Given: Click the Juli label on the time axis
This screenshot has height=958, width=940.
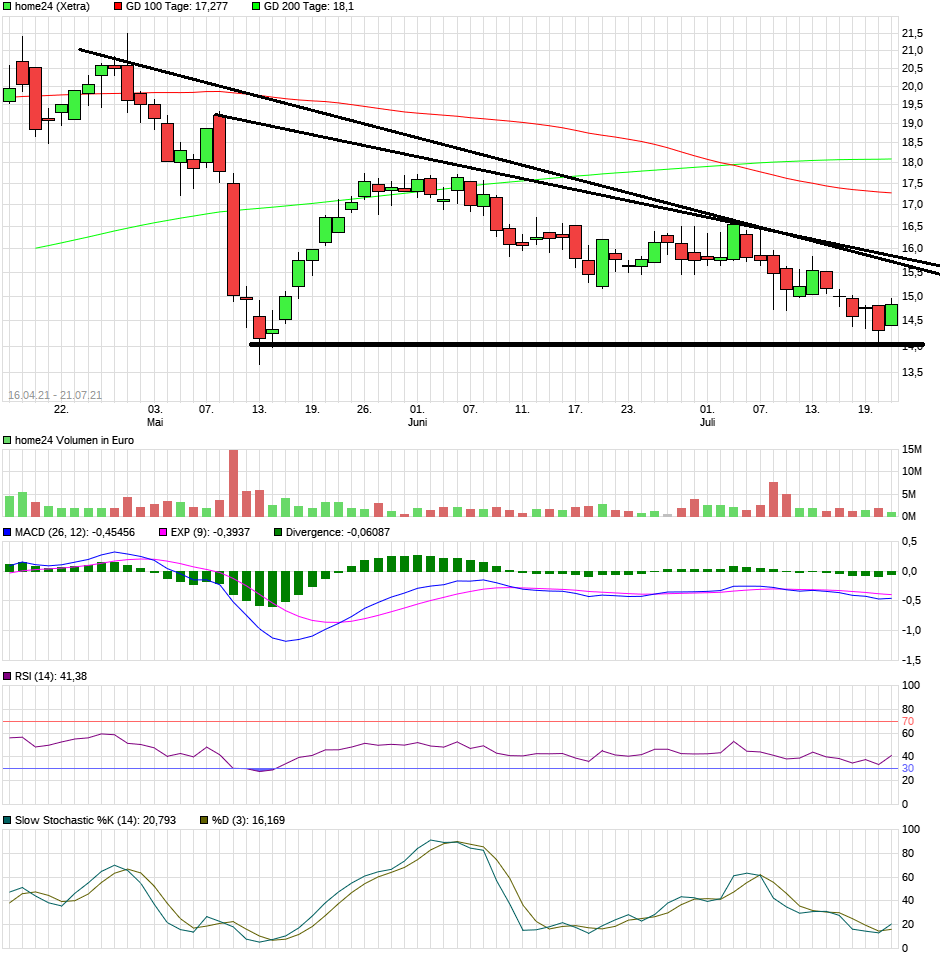Looking at the screenshot, I should click(707, 423).
